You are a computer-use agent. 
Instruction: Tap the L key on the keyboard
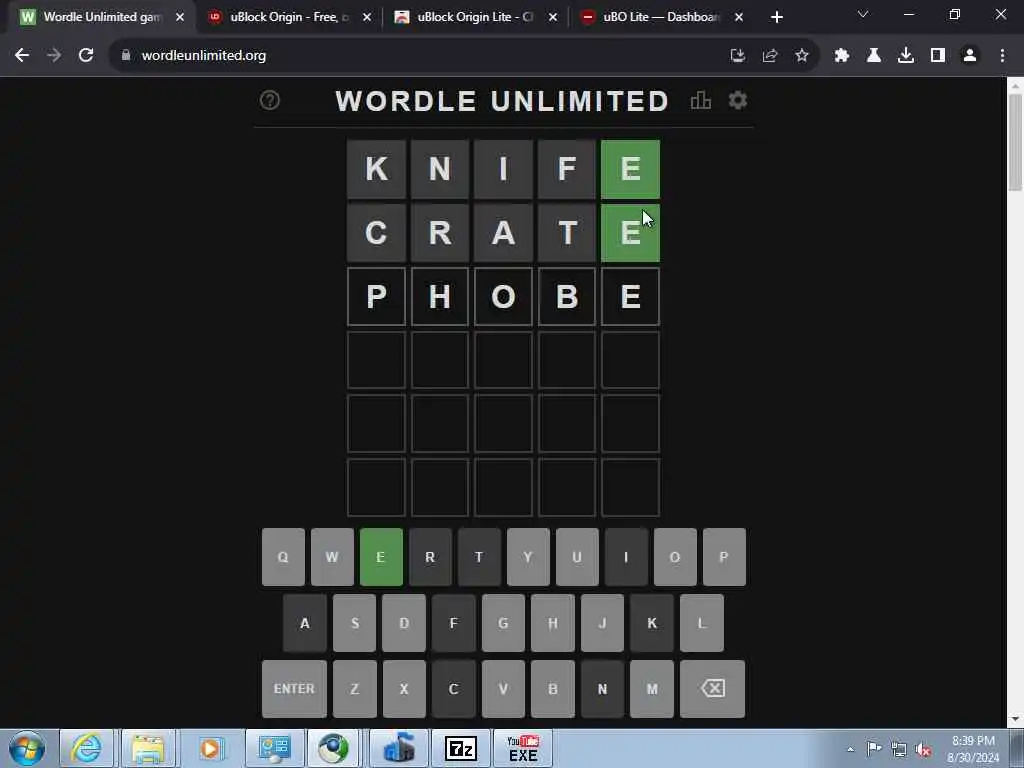702,623
